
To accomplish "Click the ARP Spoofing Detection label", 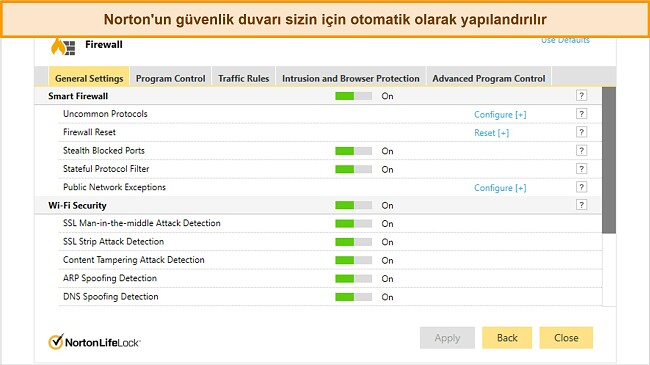I will click(x=110, y=278).
